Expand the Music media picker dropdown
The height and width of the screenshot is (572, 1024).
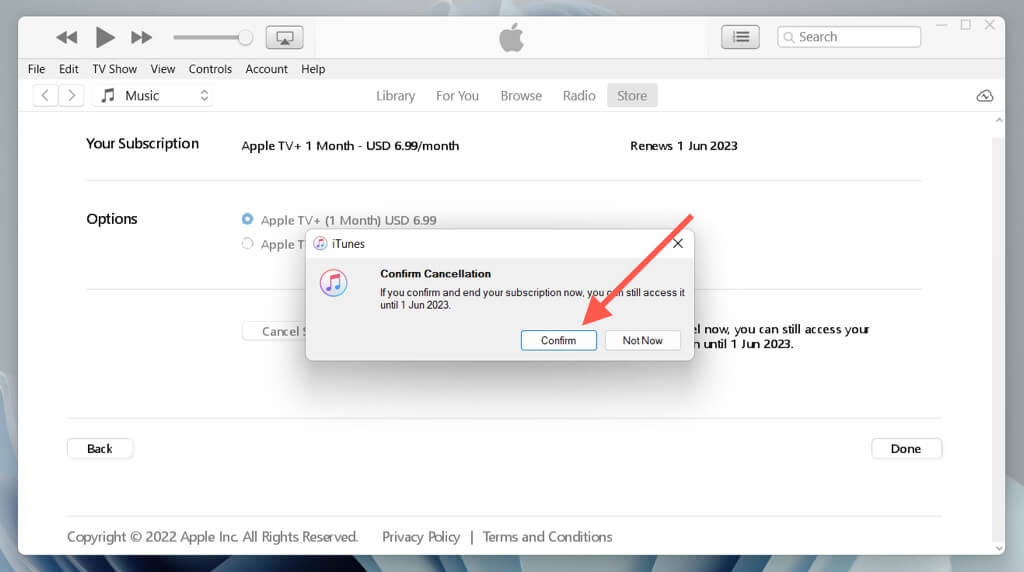click(x=154, y=96)
